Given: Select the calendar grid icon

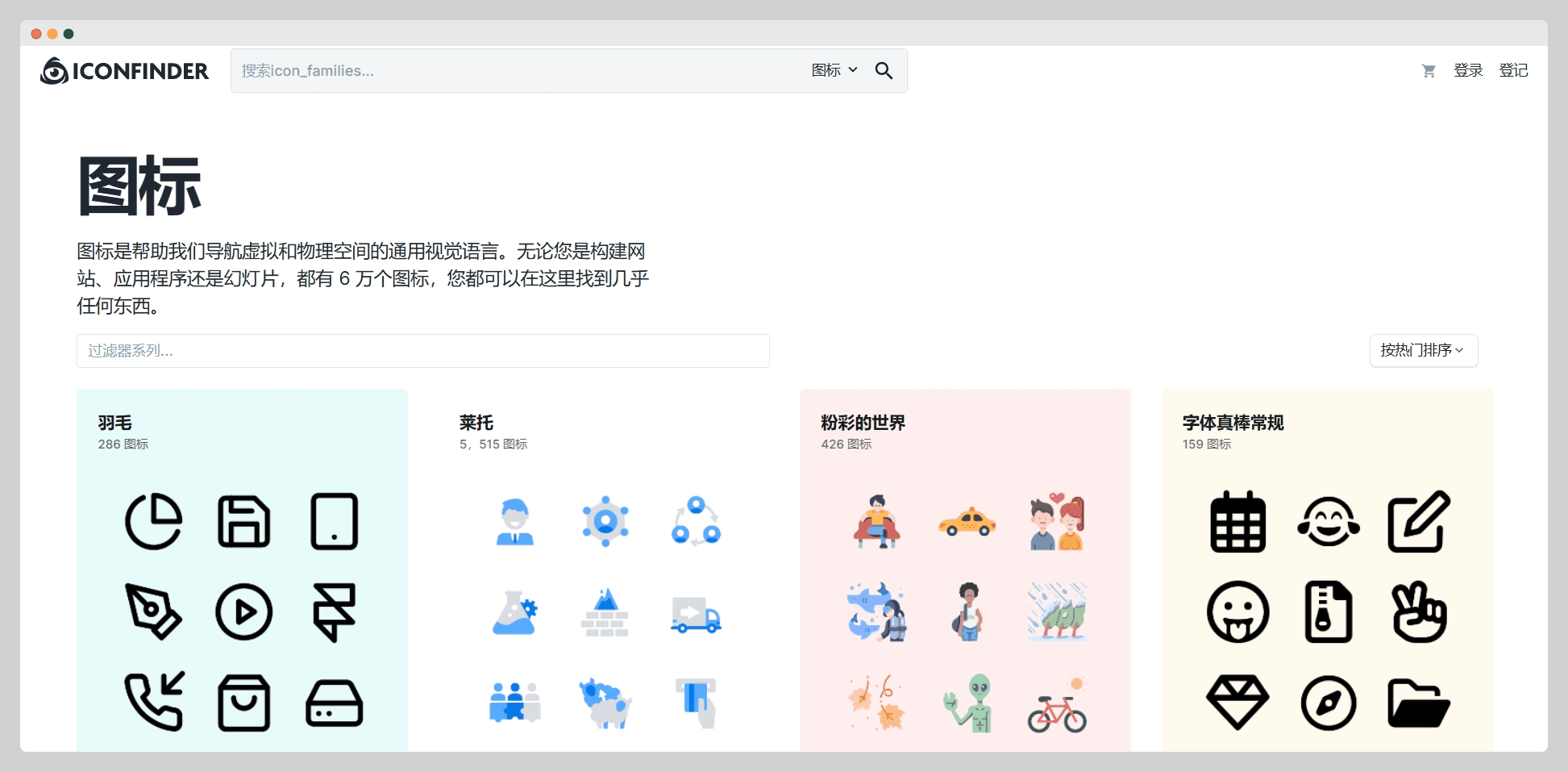Looking at the screenshot, I should 1237,522.
